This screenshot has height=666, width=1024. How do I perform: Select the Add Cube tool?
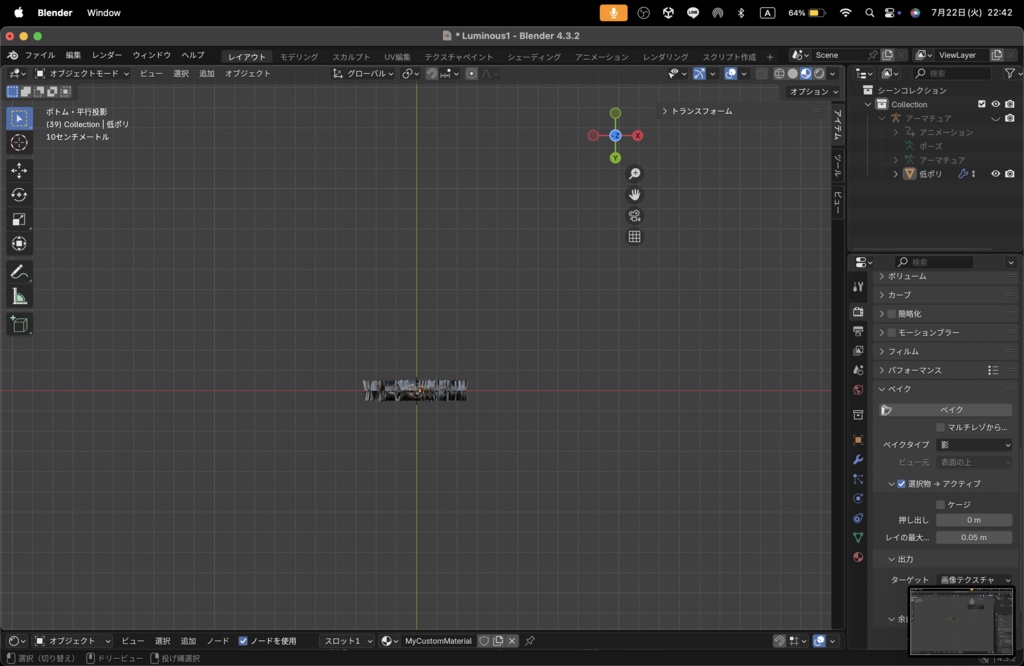(x=19, y=324)
